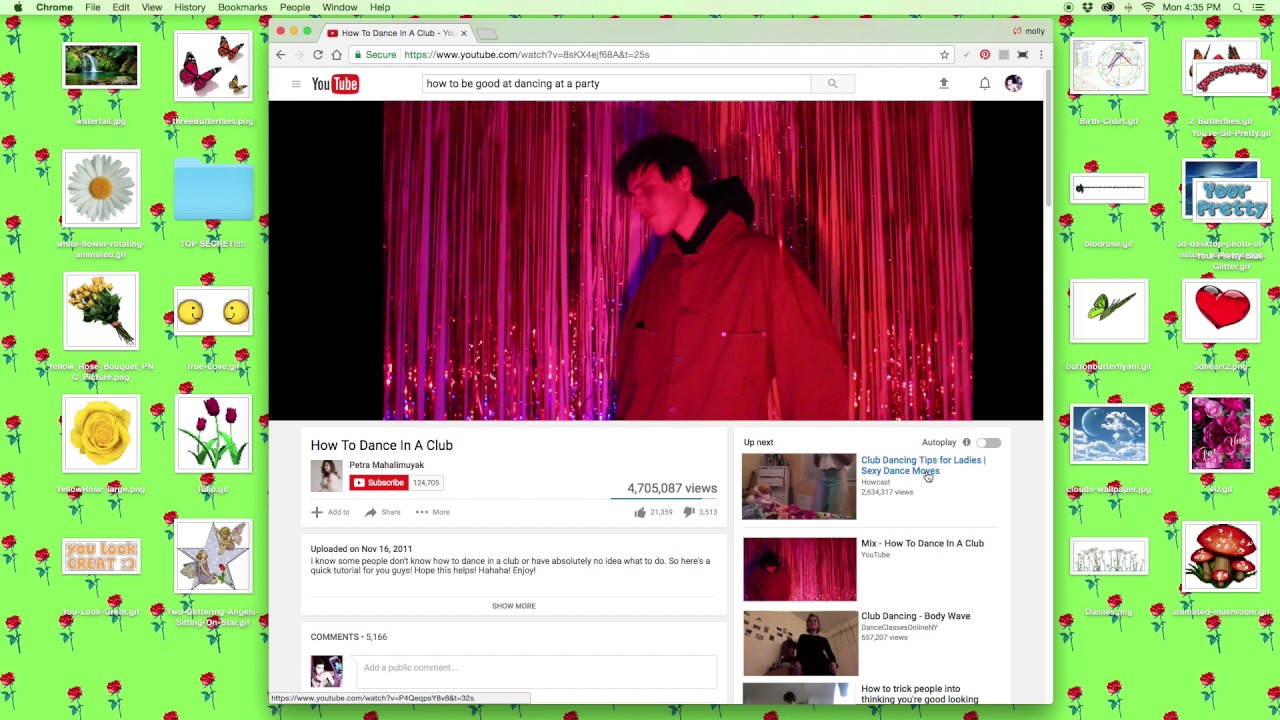Open the Window menu
Viewport: 1280px width, 720px height.
339,7
